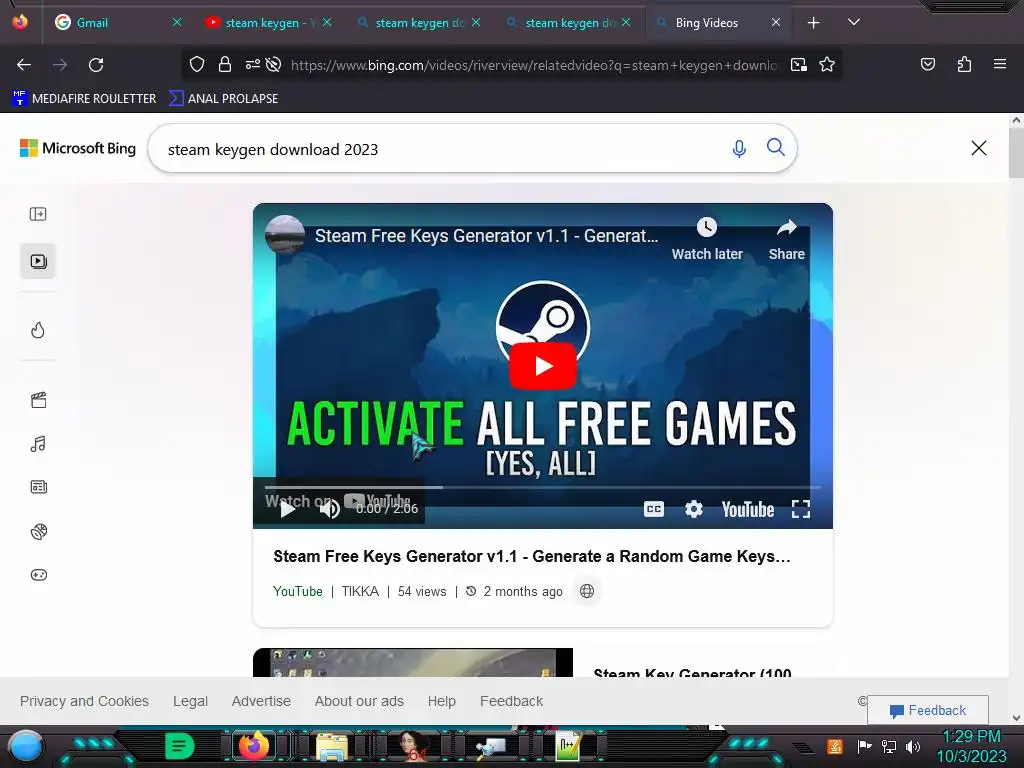This screenshot has height=768, width=1024.
Task: Open site permissions icon in address bar
Action: (253, 65)
